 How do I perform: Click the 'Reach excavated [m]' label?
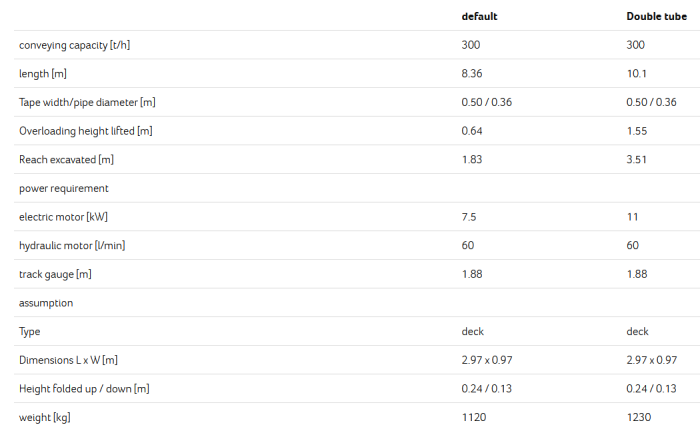(66, 160)
